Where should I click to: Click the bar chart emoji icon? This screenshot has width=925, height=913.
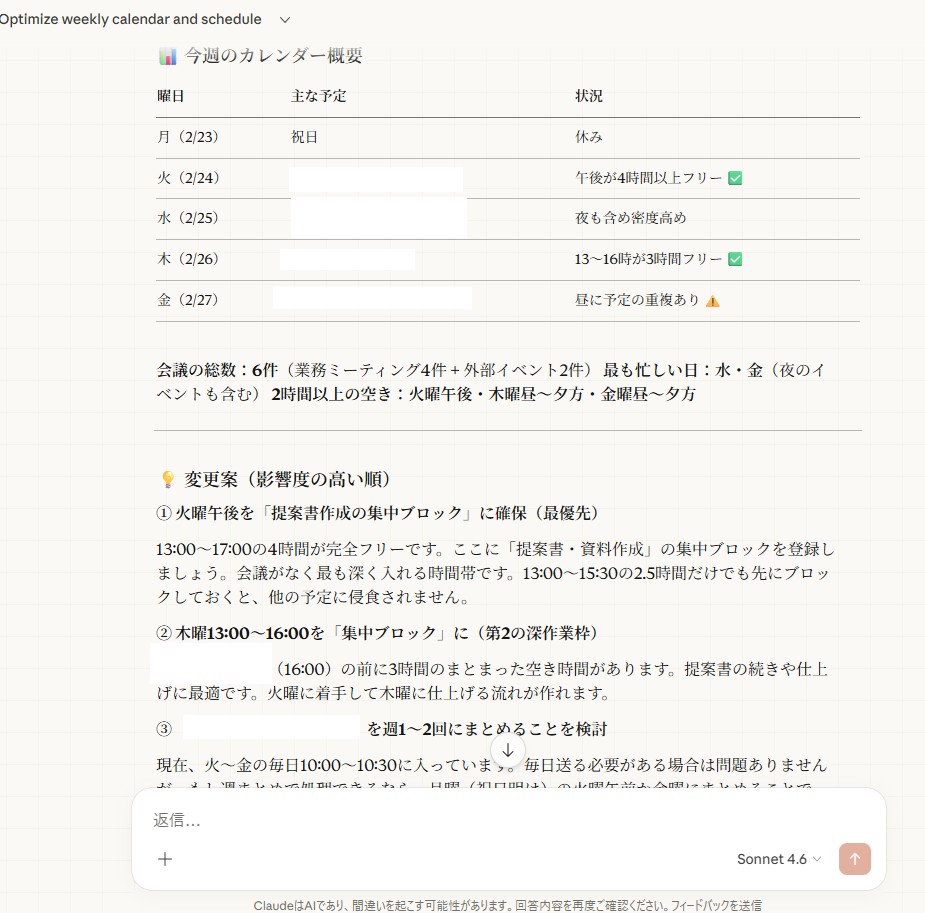point(168,56)
